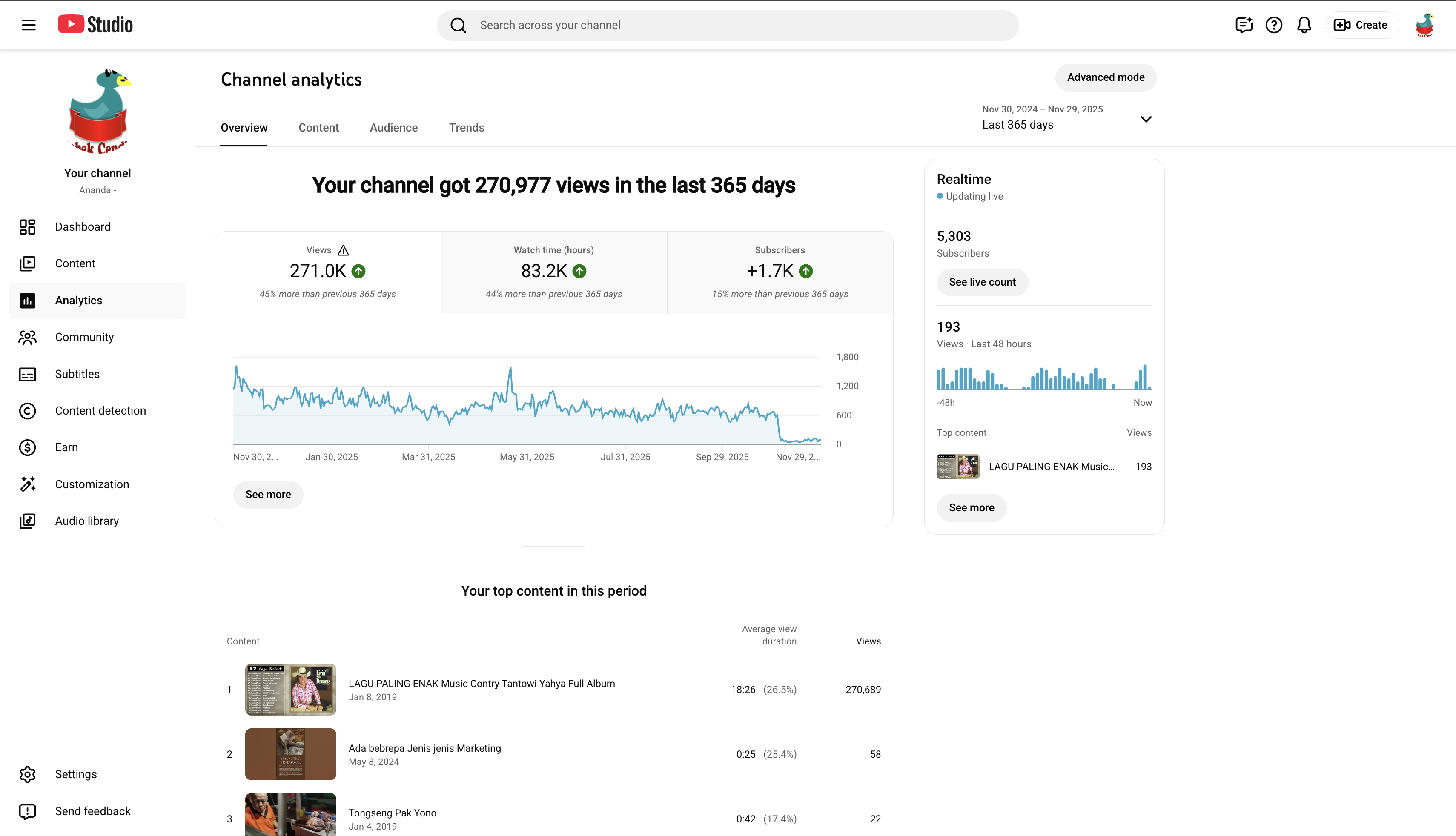Viewport: 1456px width, 836px height.
Task: Switch to the Trends tab
Action: (x=467, y=127)
